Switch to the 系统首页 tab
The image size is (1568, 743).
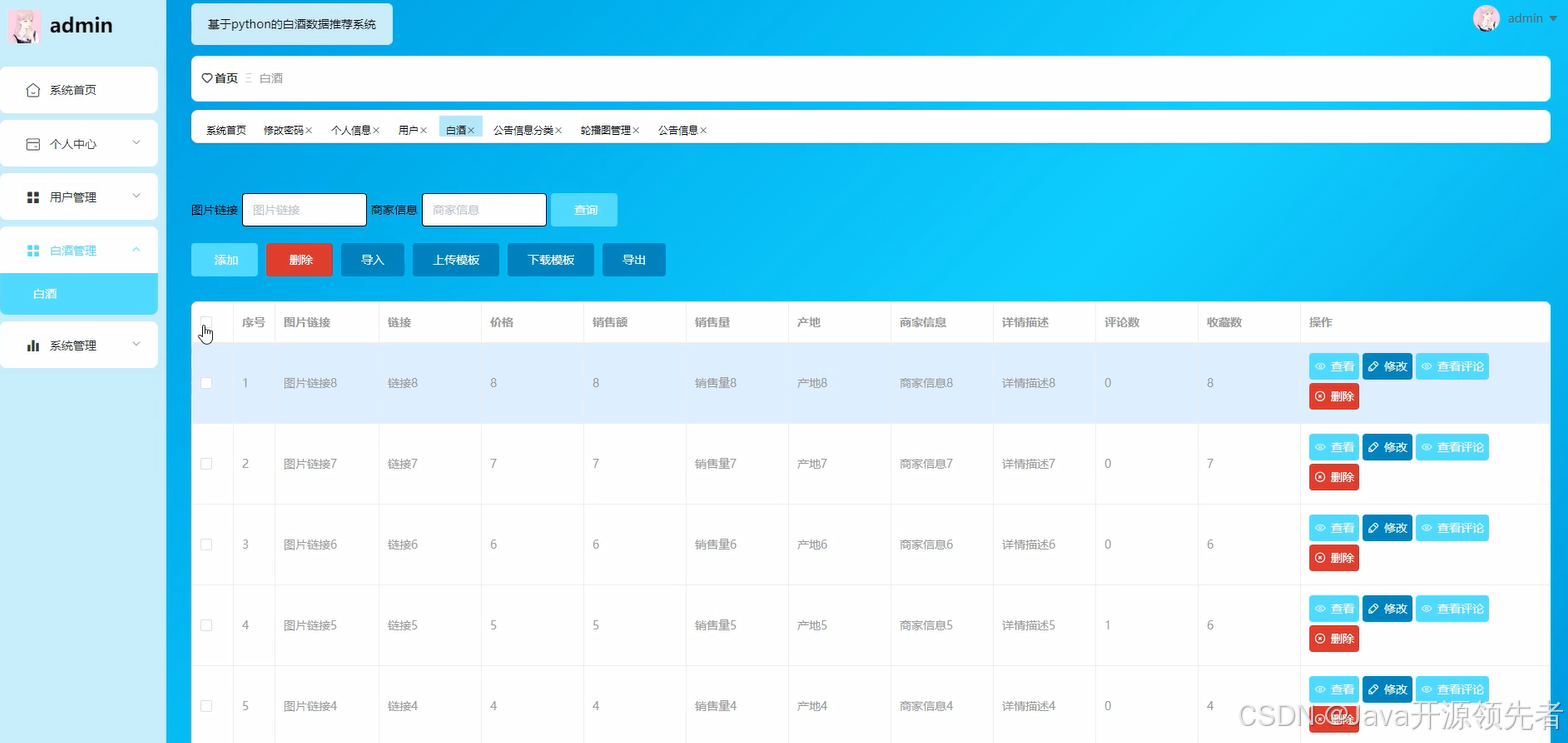(226, 130)
